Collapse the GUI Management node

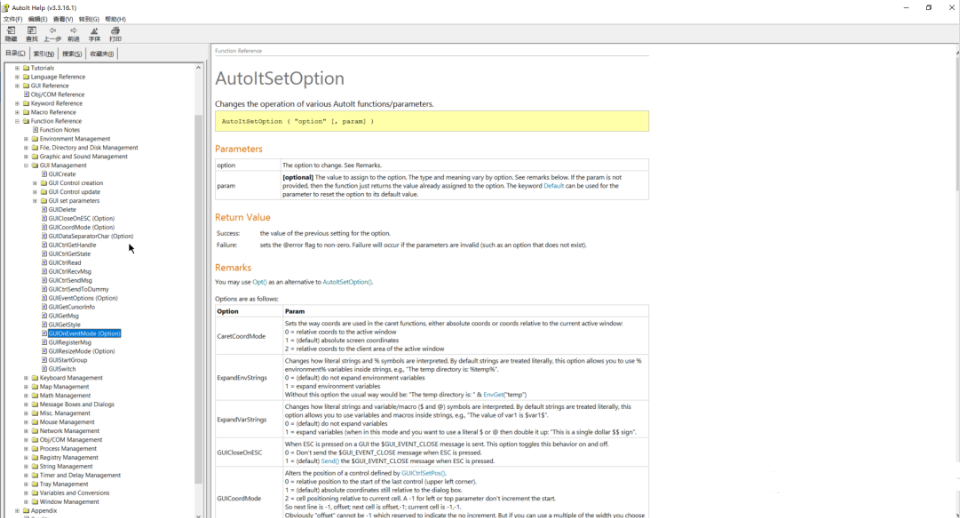(x=26, y=165)
